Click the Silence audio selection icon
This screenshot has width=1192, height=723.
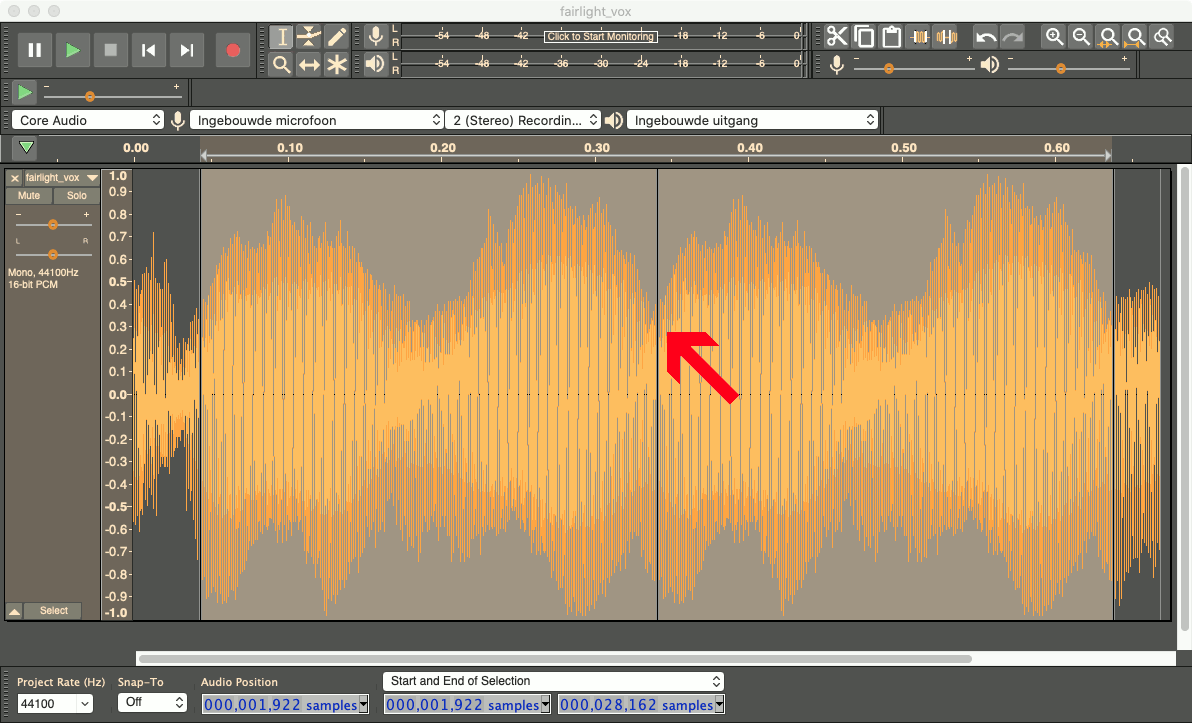[x=947, y=36]
